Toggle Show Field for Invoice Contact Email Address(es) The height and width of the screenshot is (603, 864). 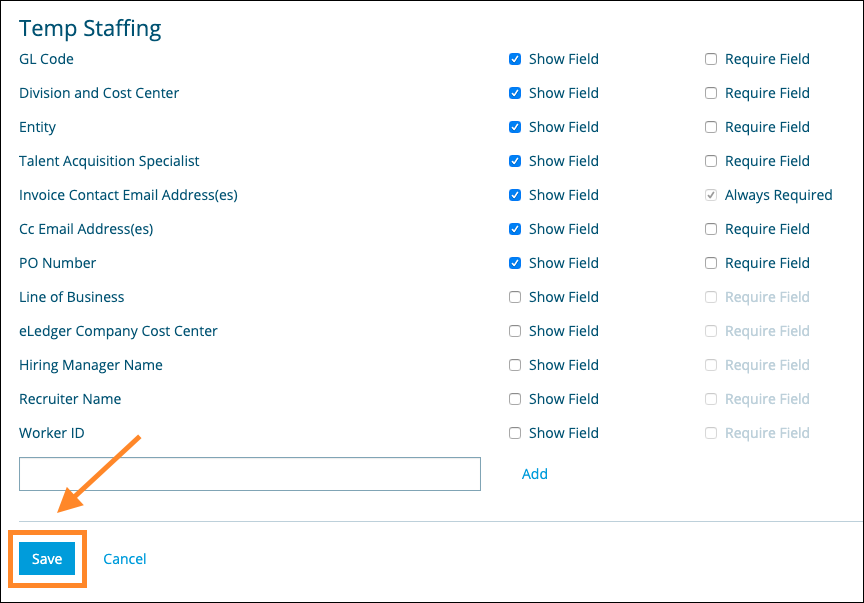(515, 195)
